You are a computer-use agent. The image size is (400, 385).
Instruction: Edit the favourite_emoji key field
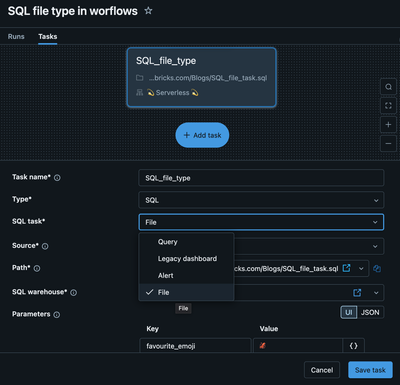(195, 346)
